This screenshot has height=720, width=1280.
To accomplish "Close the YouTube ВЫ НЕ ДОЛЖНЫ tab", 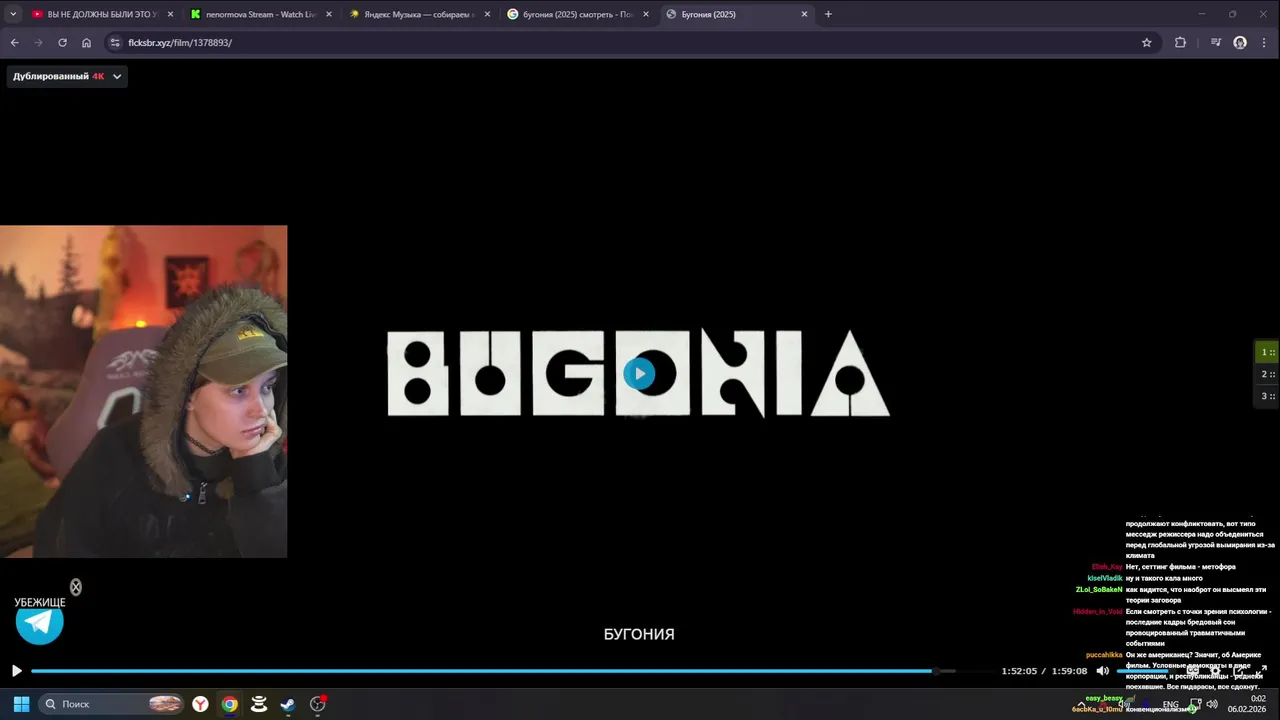I will 170,14.
